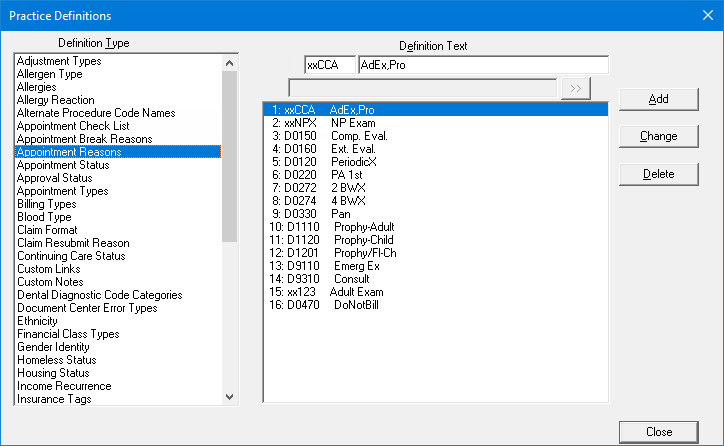724x446 pixels.
Task: Select Financial Class Types
Action: [118, 334]
